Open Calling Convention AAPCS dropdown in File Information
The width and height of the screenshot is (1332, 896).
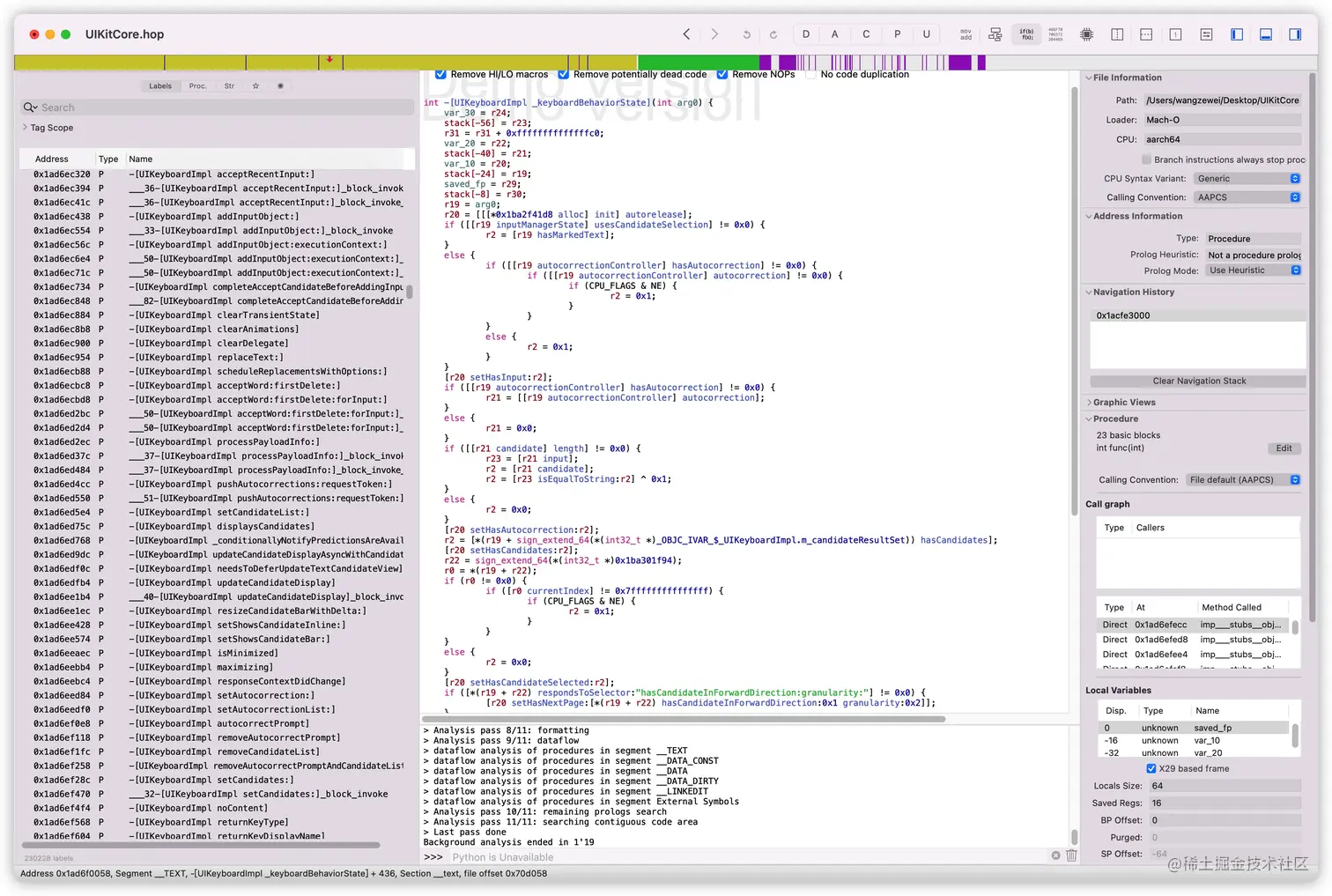point(1247,197)
